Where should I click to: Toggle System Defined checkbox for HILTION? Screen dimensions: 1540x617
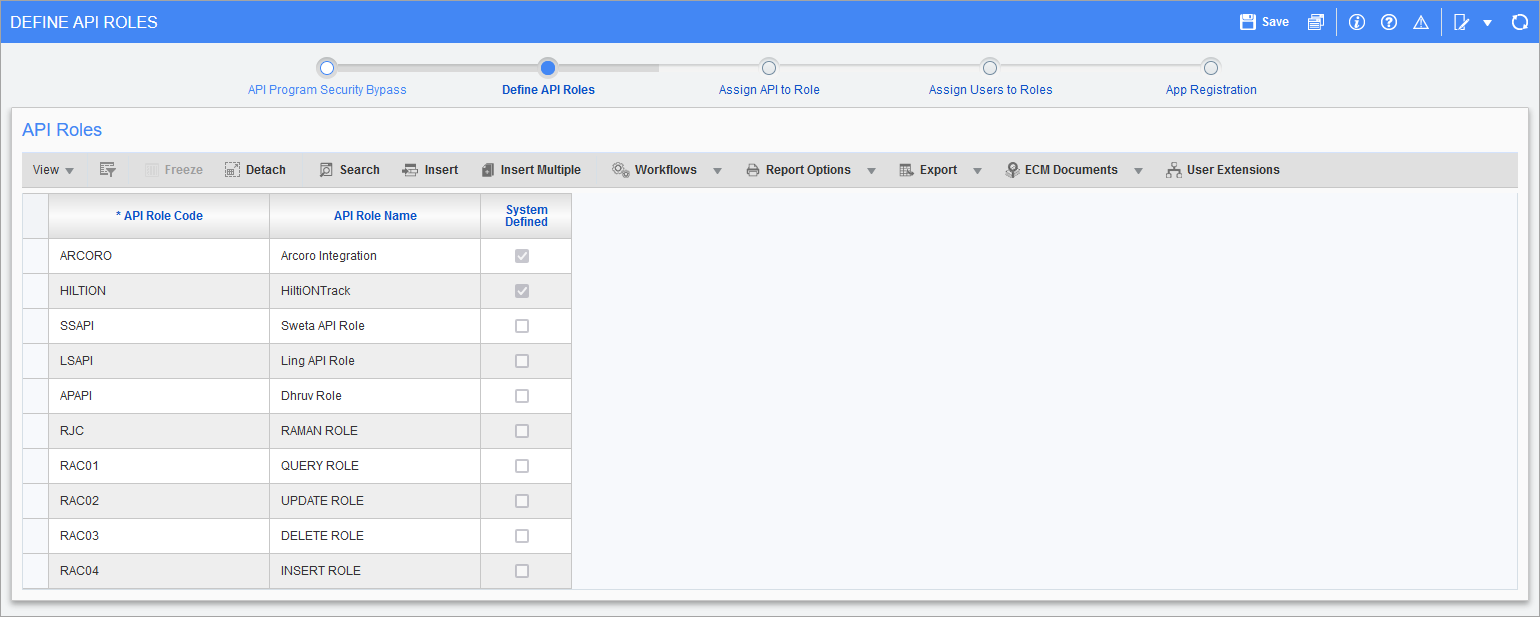coord(522,291)
